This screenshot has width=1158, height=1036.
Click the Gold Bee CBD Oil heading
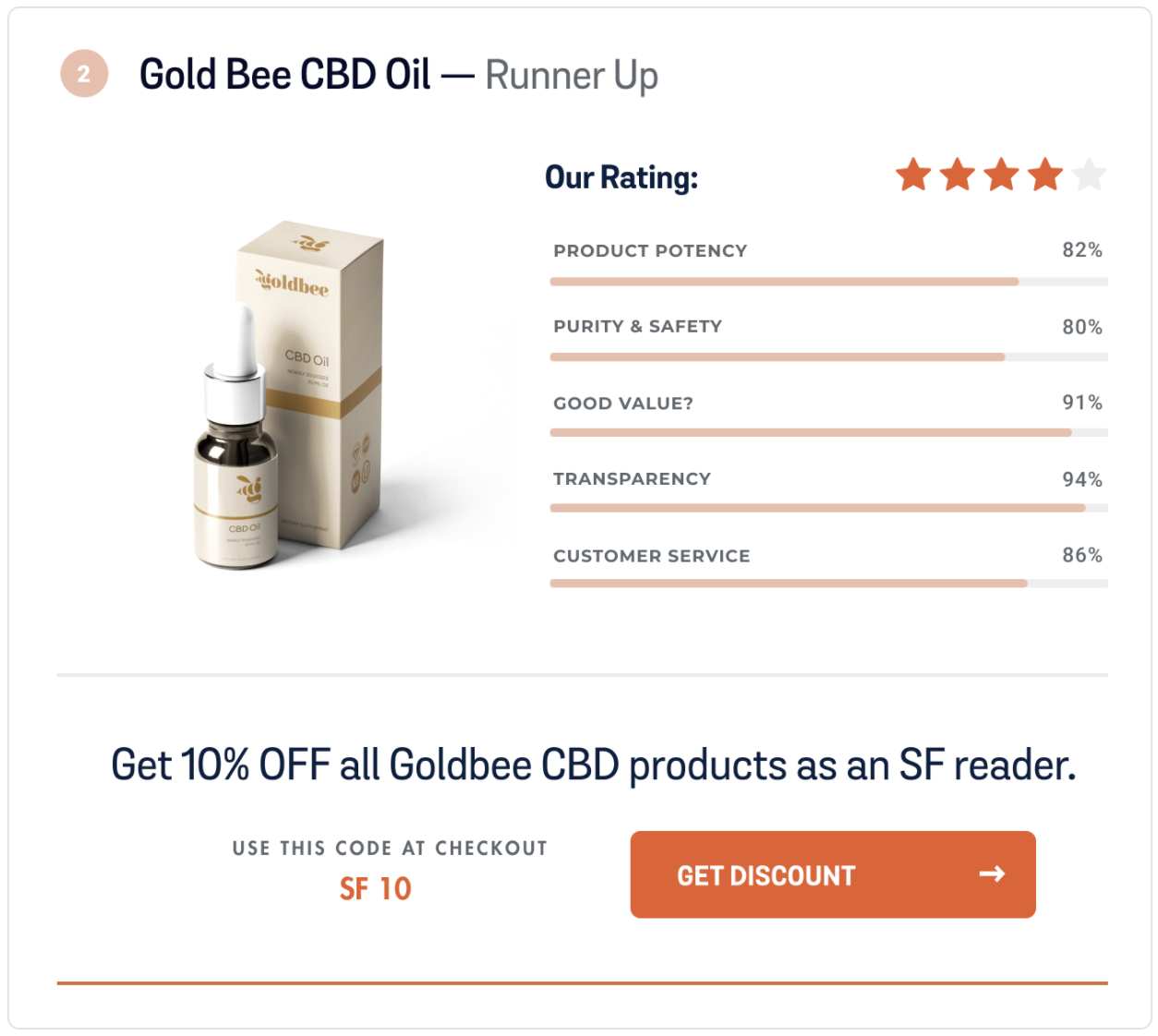tap(283, 74)
